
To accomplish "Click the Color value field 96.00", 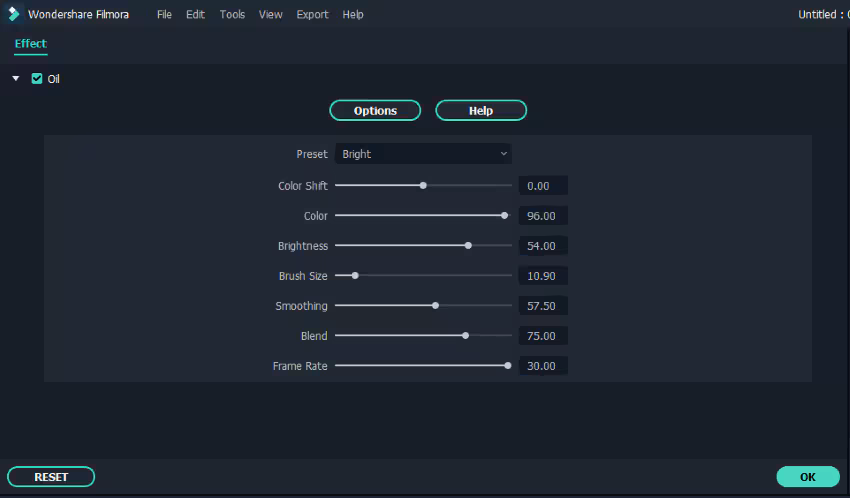I will (543, 216).
